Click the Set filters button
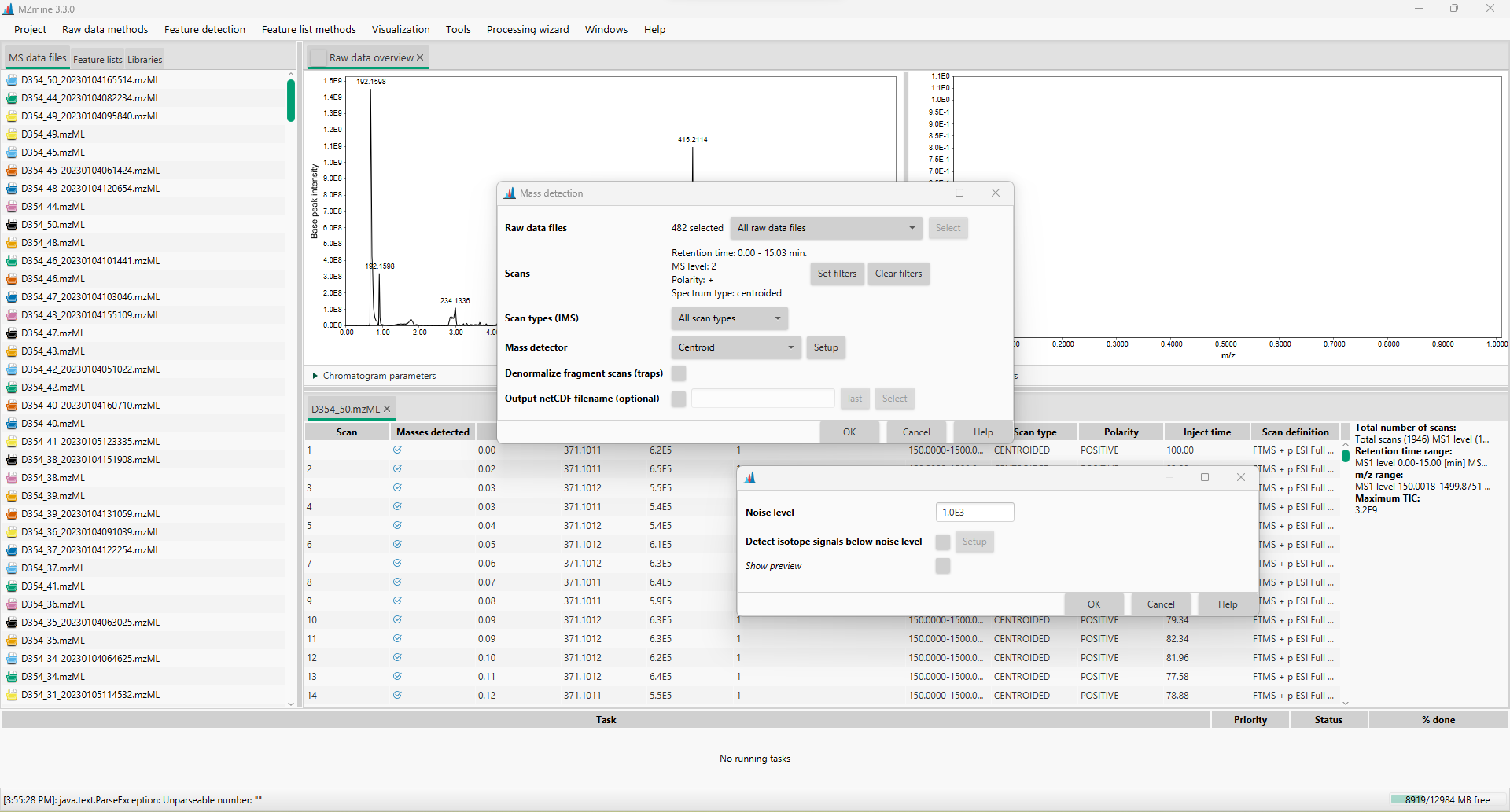 point(837,274)
